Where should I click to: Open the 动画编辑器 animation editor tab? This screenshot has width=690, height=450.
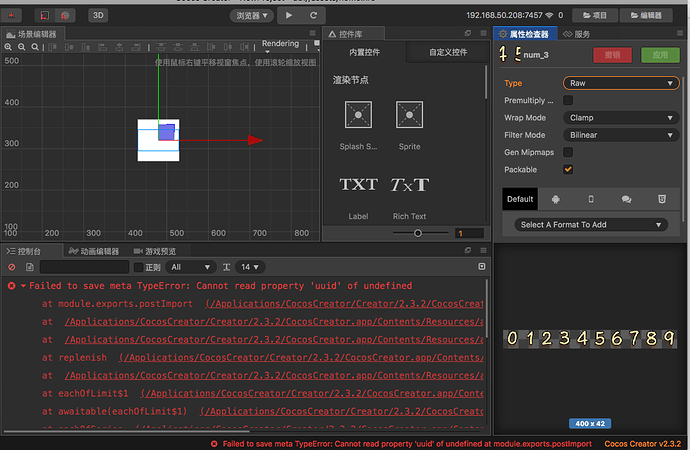coord(94,251)
